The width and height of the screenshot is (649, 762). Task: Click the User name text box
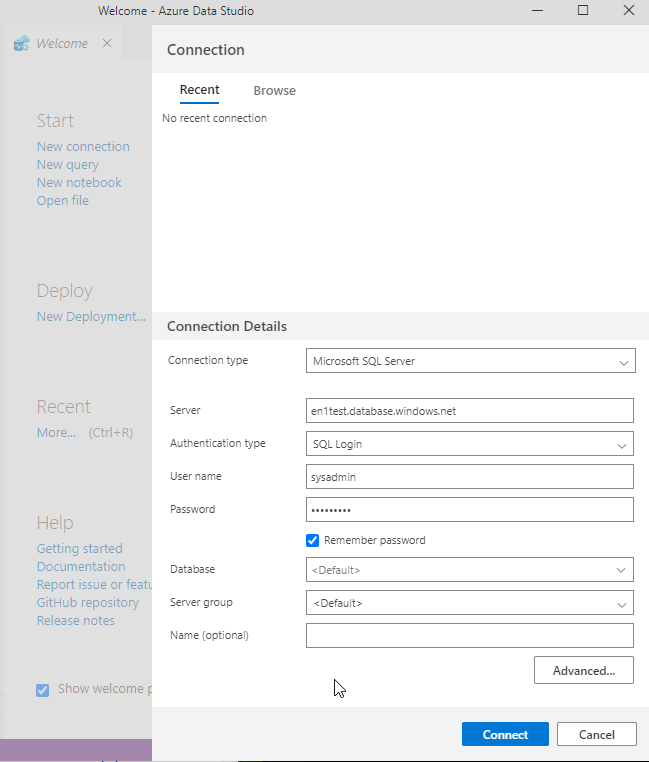470,477
